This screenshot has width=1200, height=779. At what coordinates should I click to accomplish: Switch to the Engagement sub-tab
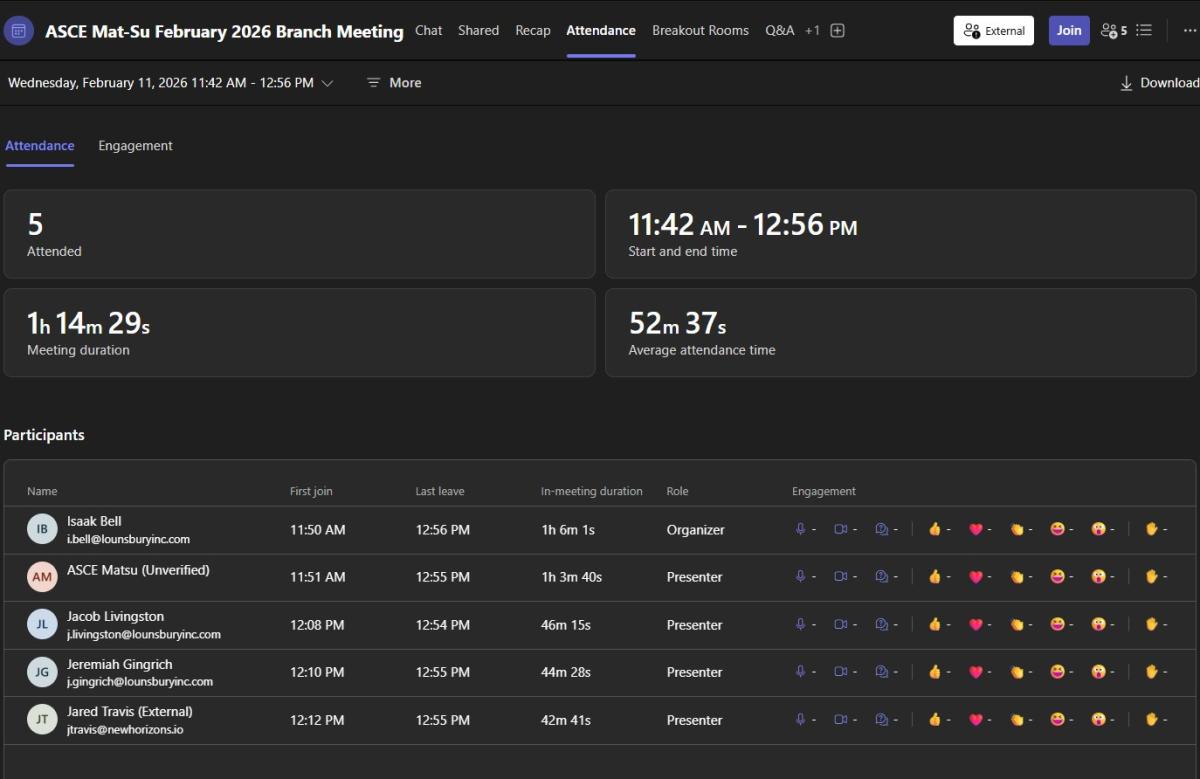135,146
